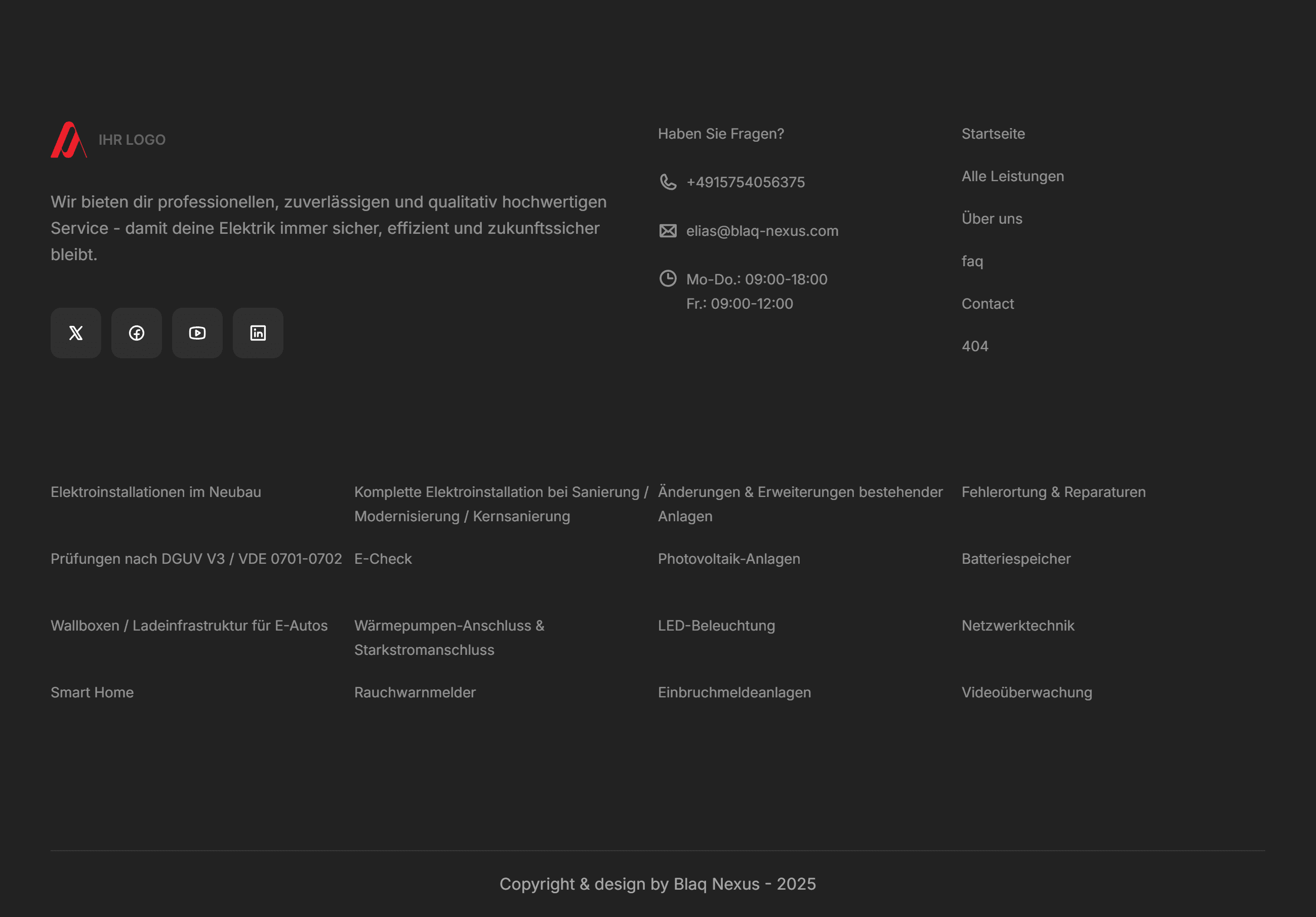1316x917 pixels.
Task: Call the number +4915754056375
Action: point(745,182)
